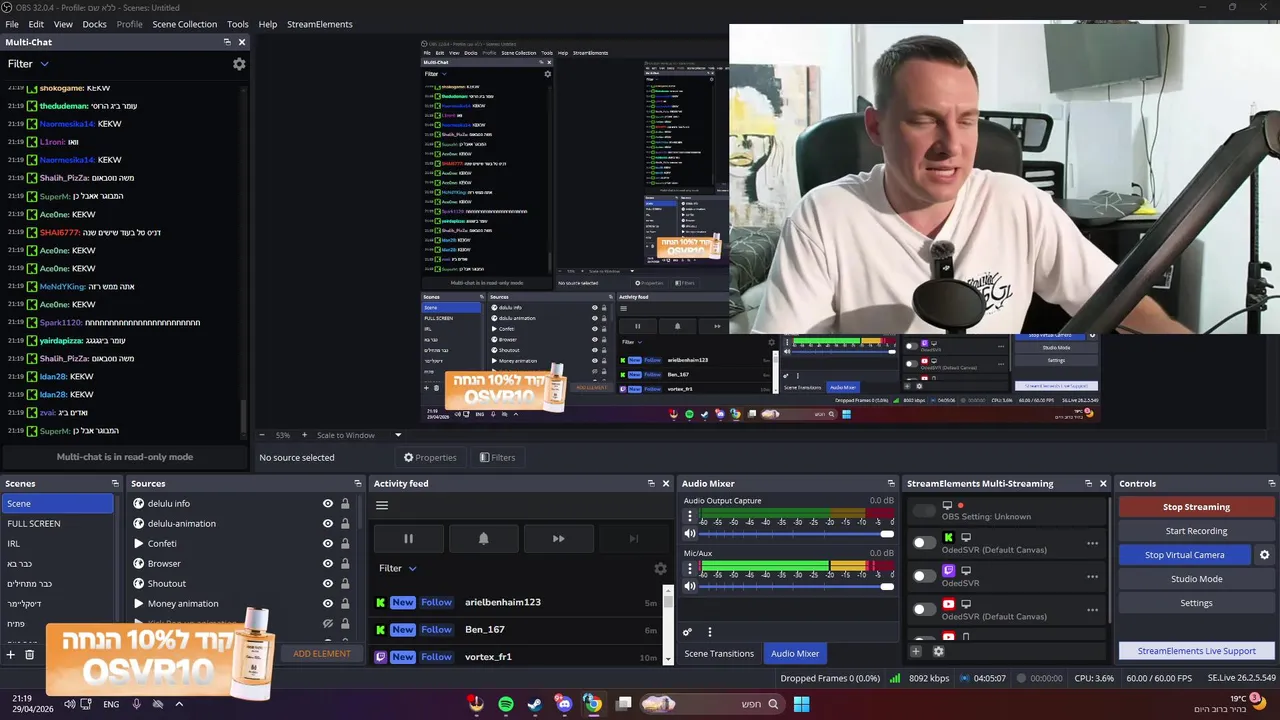
Task: Open Kick OdedSVR destination options dots
Action: (1092, 544)
